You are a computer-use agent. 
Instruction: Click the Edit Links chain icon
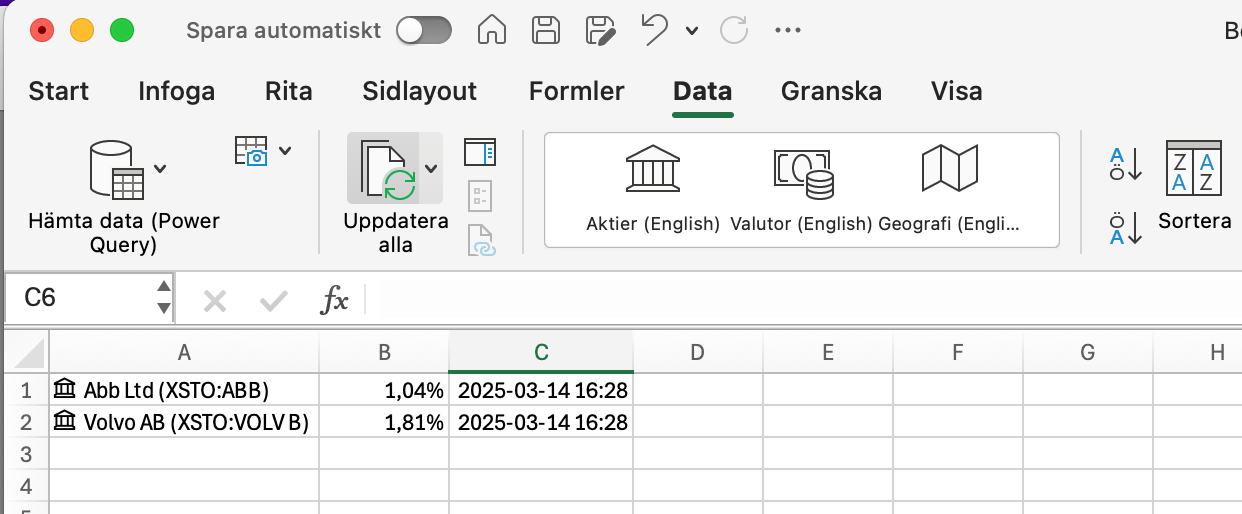(x=481, y=241)
